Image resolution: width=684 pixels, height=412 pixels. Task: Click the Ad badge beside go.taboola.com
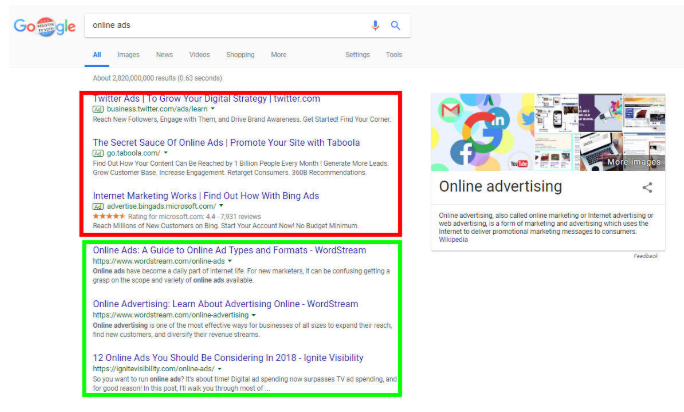[x=98, y=153]
